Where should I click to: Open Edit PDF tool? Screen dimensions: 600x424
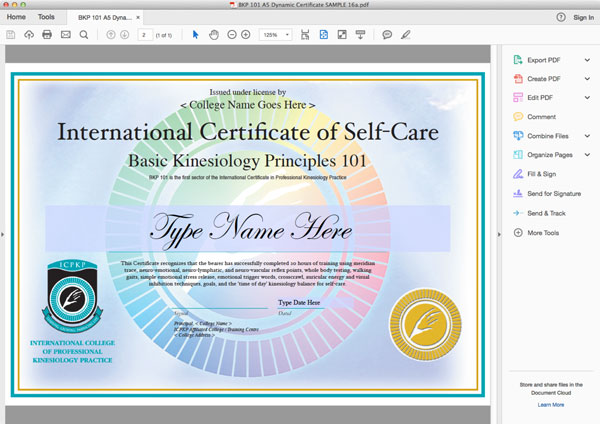pos(540,98)
